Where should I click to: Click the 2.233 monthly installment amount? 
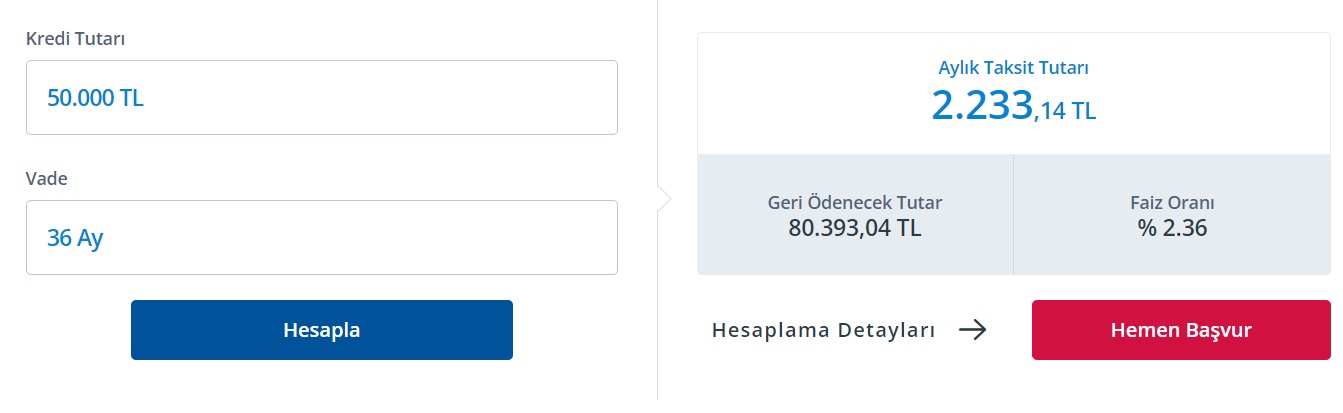(x=982, y=105)
